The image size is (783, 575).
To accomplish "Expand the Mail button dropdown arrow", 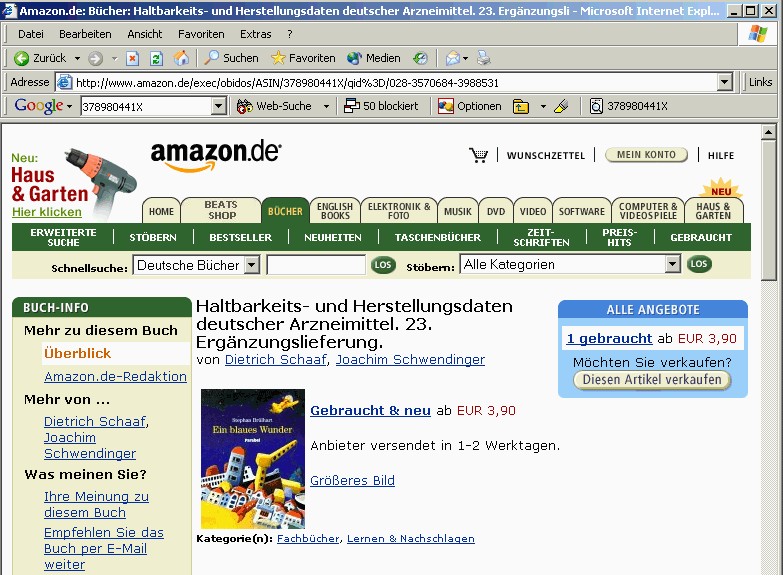I will pos(465,58).
